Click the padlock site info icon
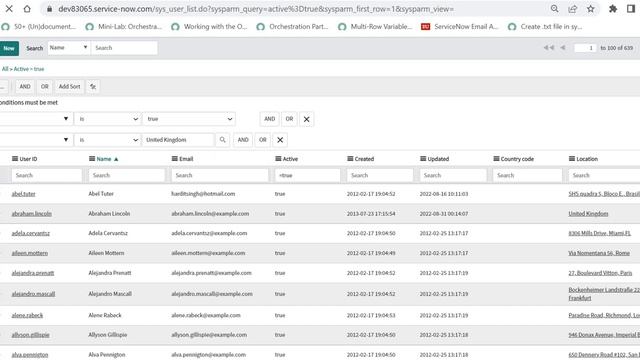Screen dimensions: 640x360 [x=49, y=9]
